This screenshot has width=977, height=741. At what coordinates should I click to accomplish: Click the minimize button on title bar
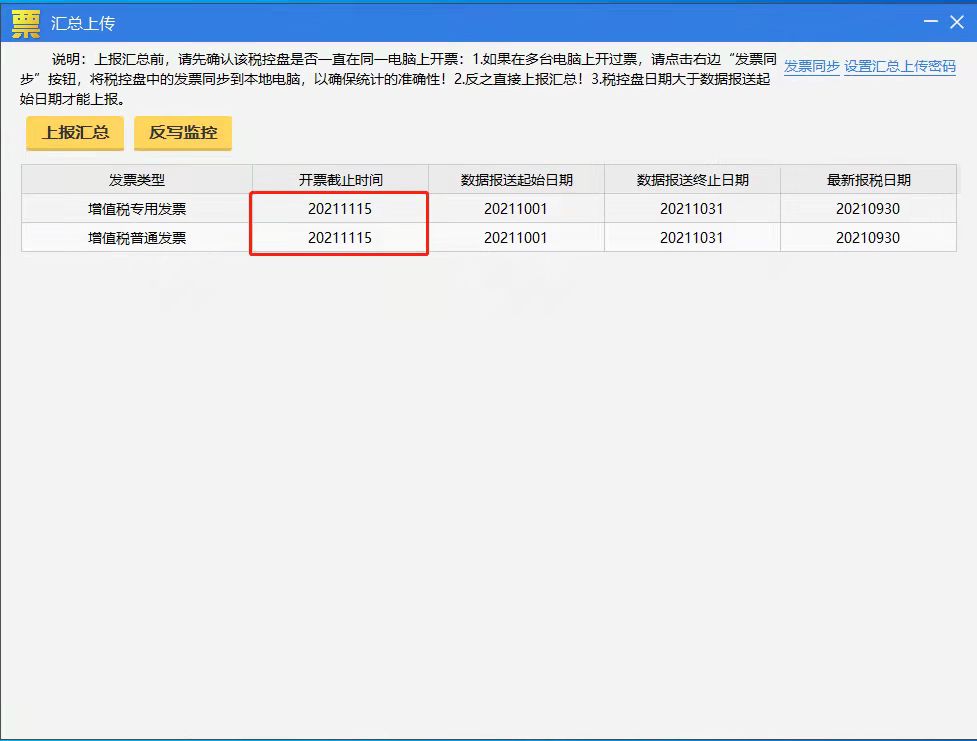click(x=930, y=22)
